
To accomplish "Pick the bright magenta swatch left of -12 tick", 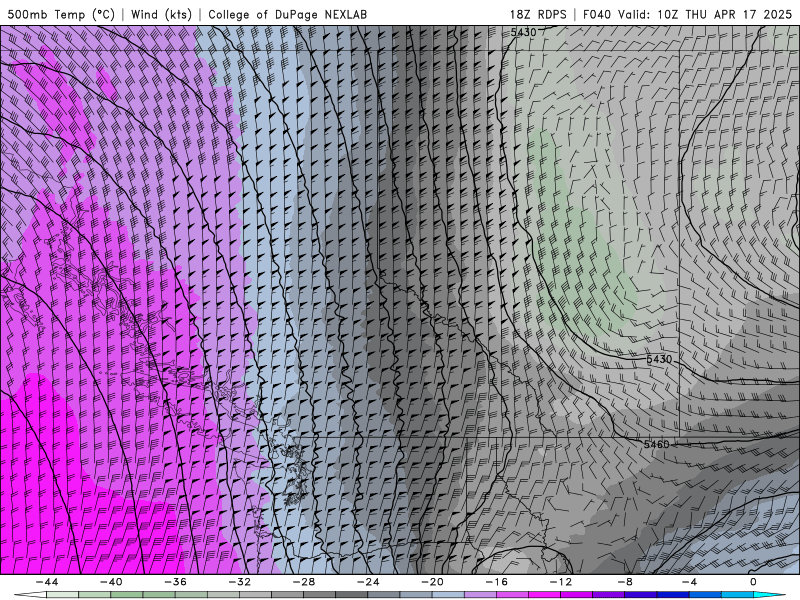I will pos(544,595).
